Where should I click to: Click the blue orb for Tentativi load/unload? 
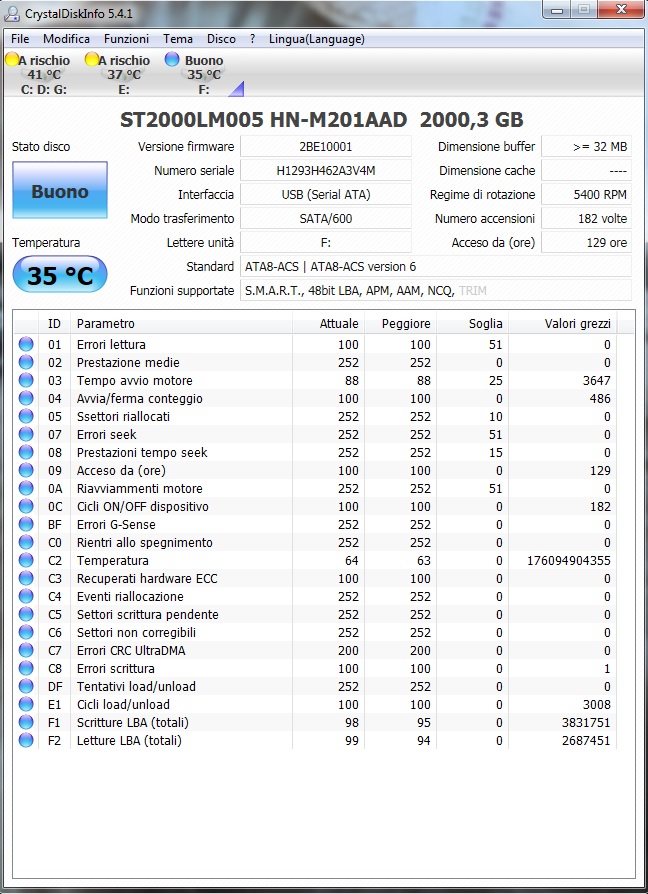pos(26,686)
